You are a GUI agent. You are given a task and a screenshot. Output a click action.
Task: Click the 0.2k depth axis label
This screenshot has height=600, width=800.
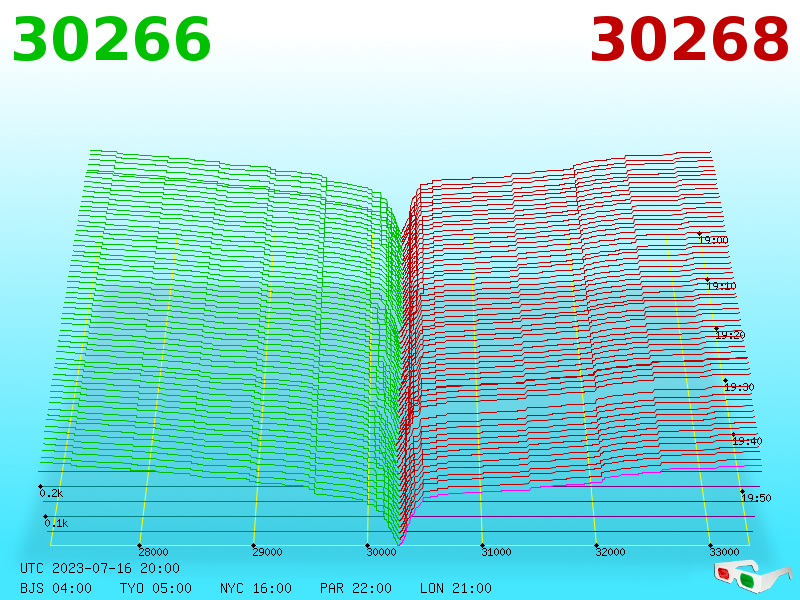(x=51, y=493)
